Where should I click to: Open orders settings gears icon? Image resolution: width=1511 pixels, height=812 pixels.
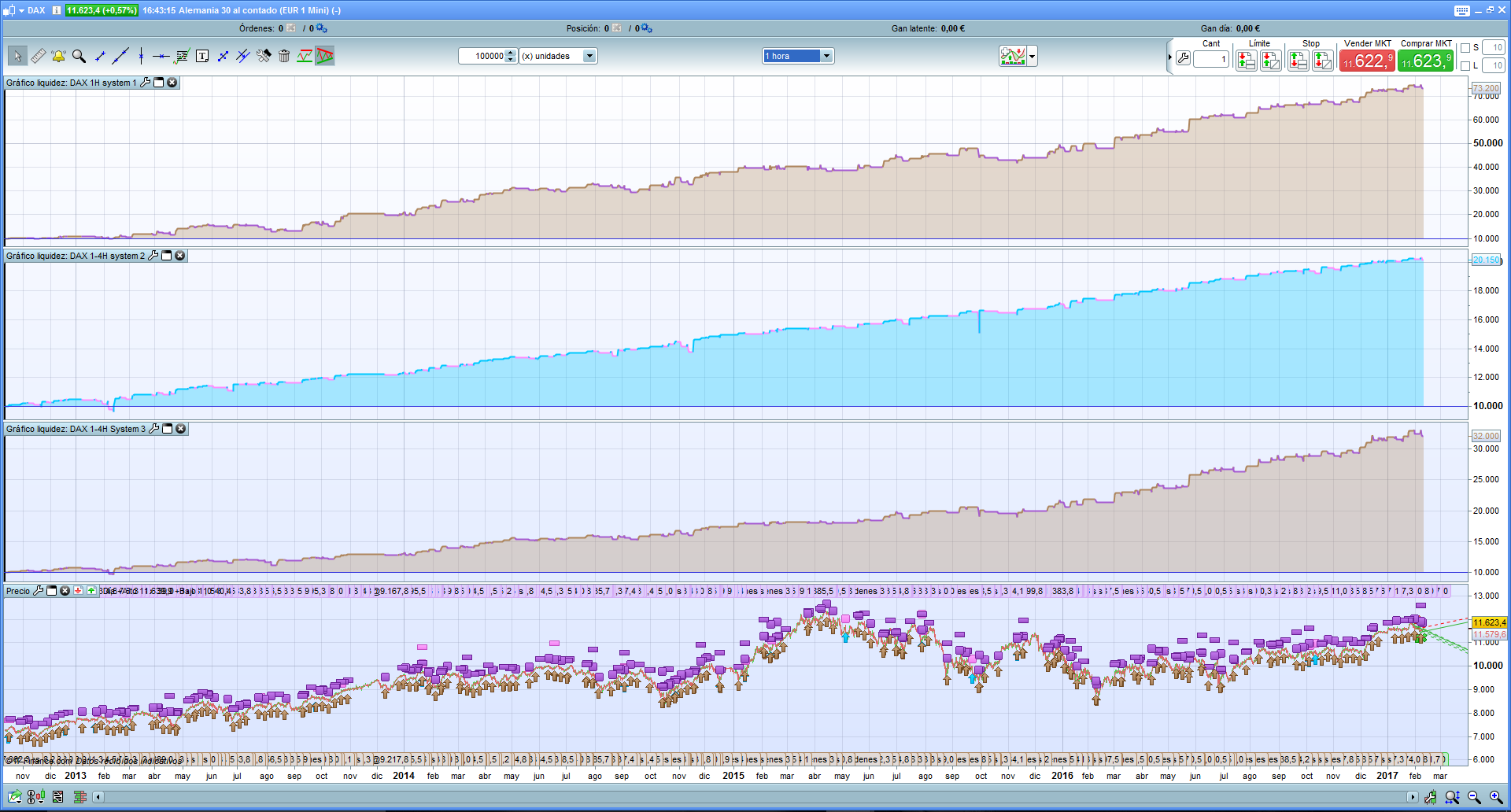321,28
